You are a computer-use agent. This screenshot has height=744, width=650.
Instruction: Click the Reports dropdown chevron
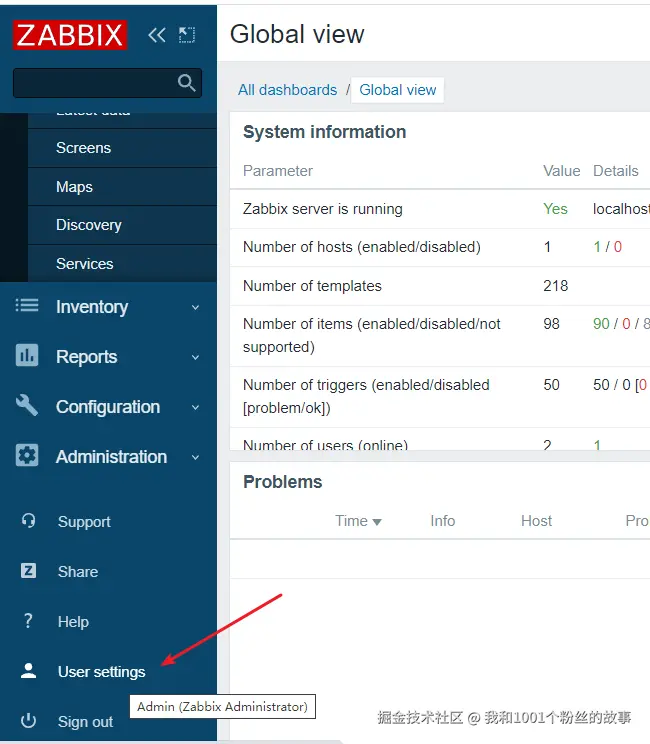click(195, 357)
